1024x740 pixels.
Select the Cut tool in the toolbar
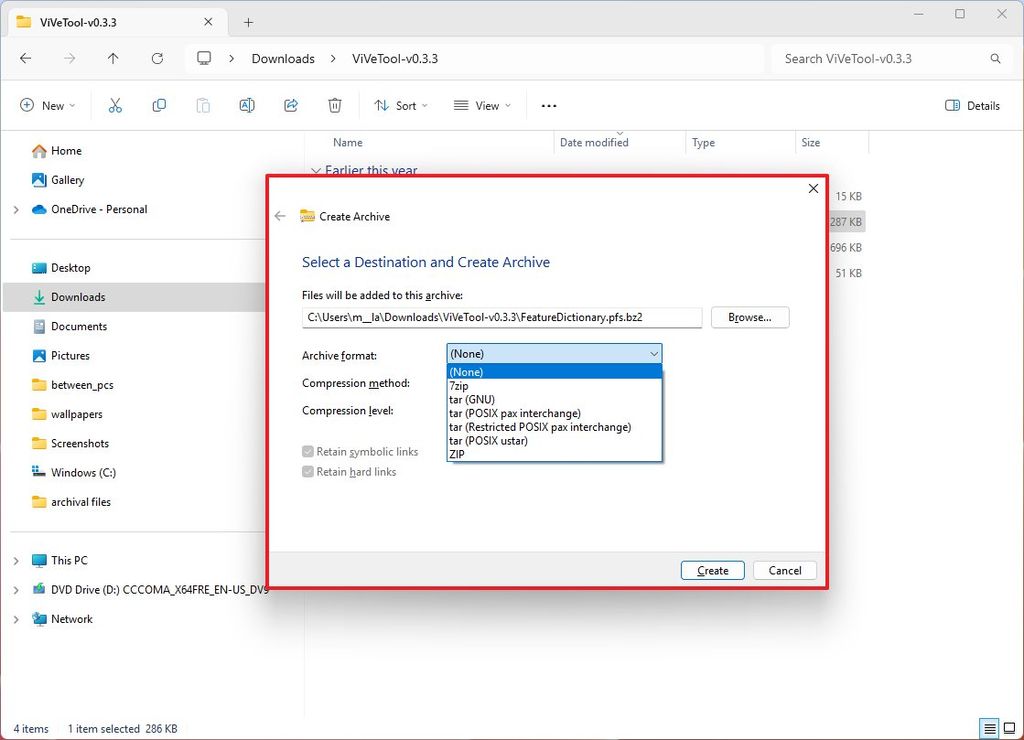[x=115, y=105]
